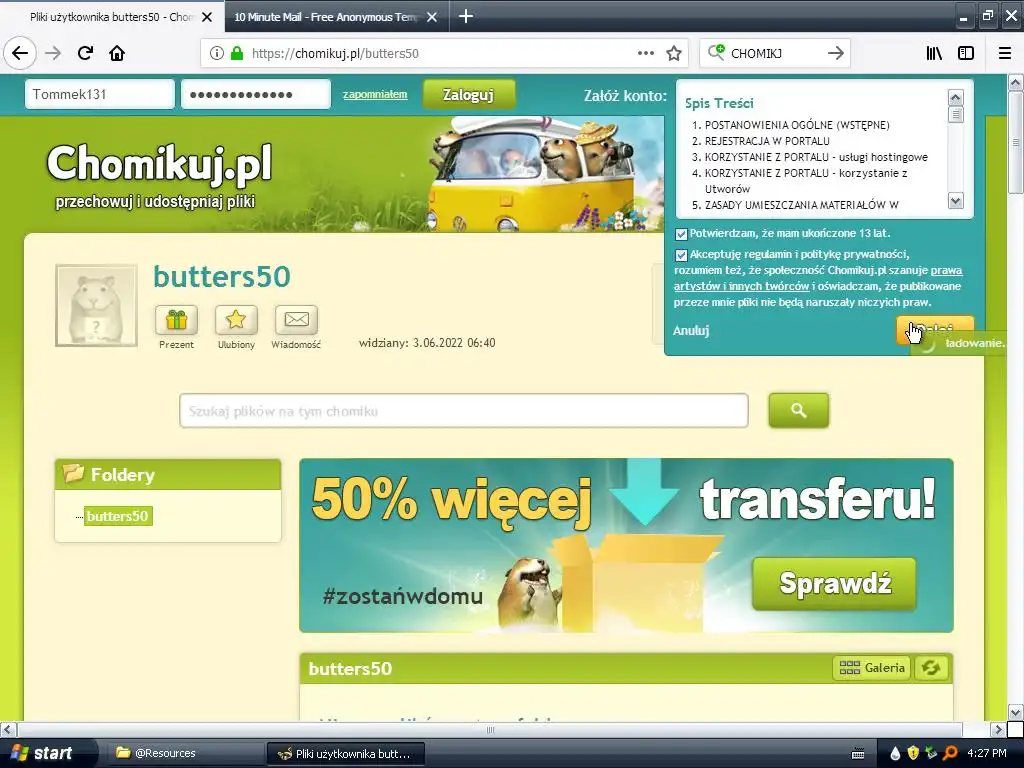Open the browser home page icon

tap(117, 53)
